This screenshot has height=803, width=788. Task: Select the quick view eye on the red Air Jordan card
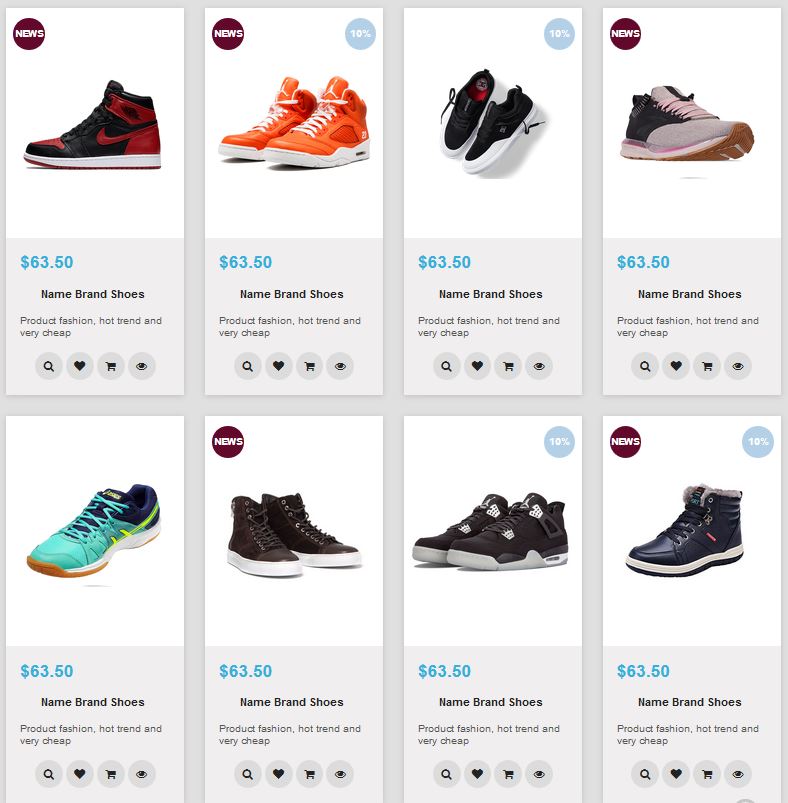[140, 365]
